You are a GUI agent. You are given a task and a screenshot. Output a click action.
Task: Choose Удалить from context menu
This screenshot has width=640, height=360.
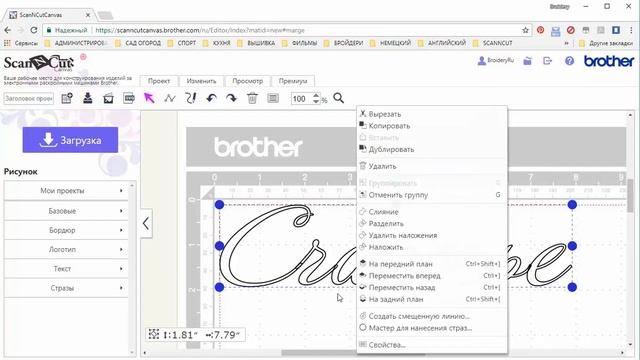click(432, 166)
